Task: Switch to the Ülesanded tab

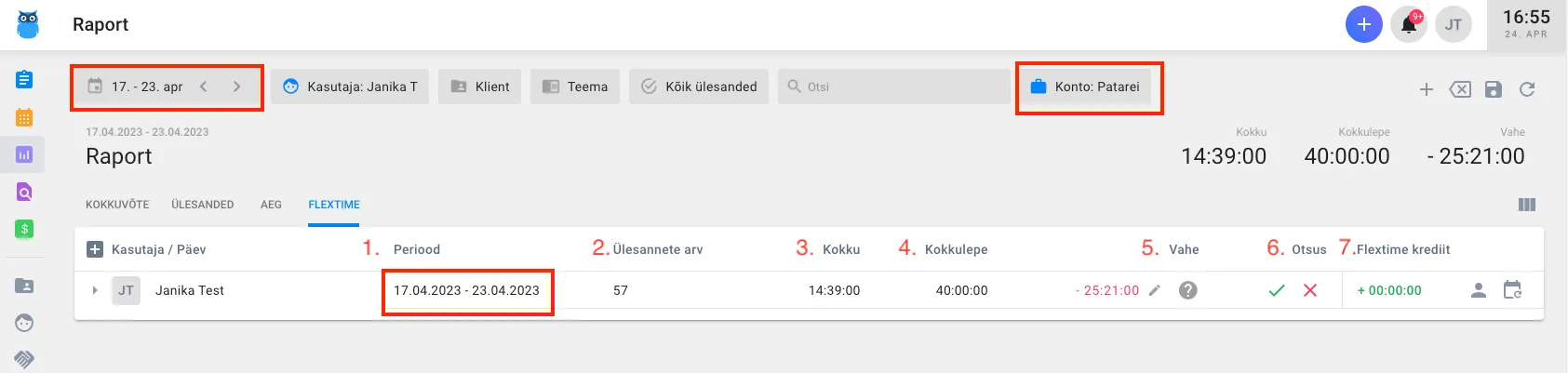Action: (x=202, y=205)
